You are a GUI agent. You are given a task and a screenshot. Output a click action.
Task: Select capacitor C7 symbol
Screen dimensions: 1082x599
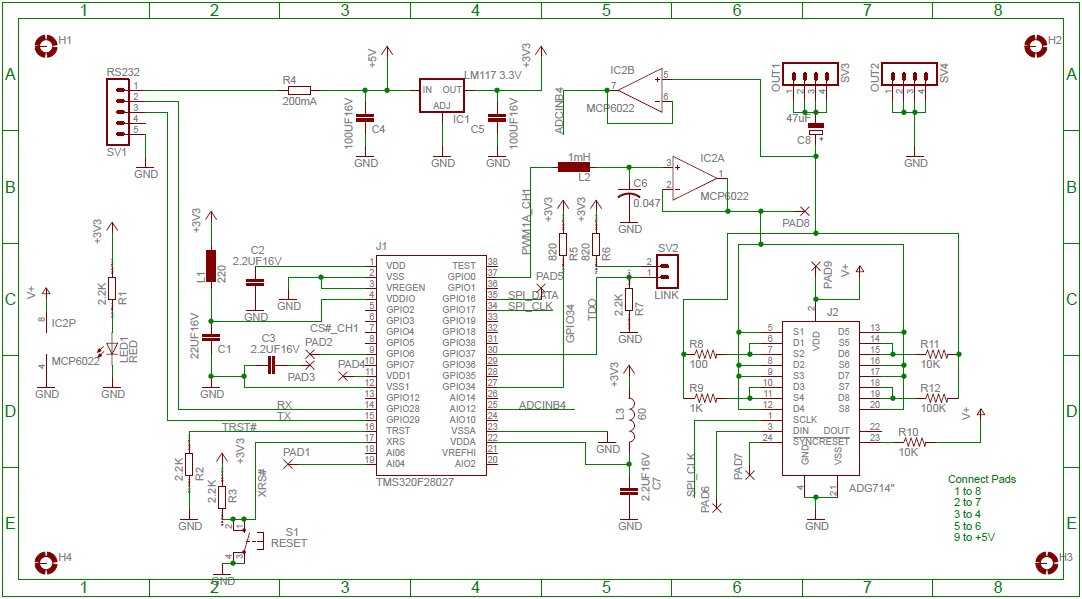click(x=628, y=492)
